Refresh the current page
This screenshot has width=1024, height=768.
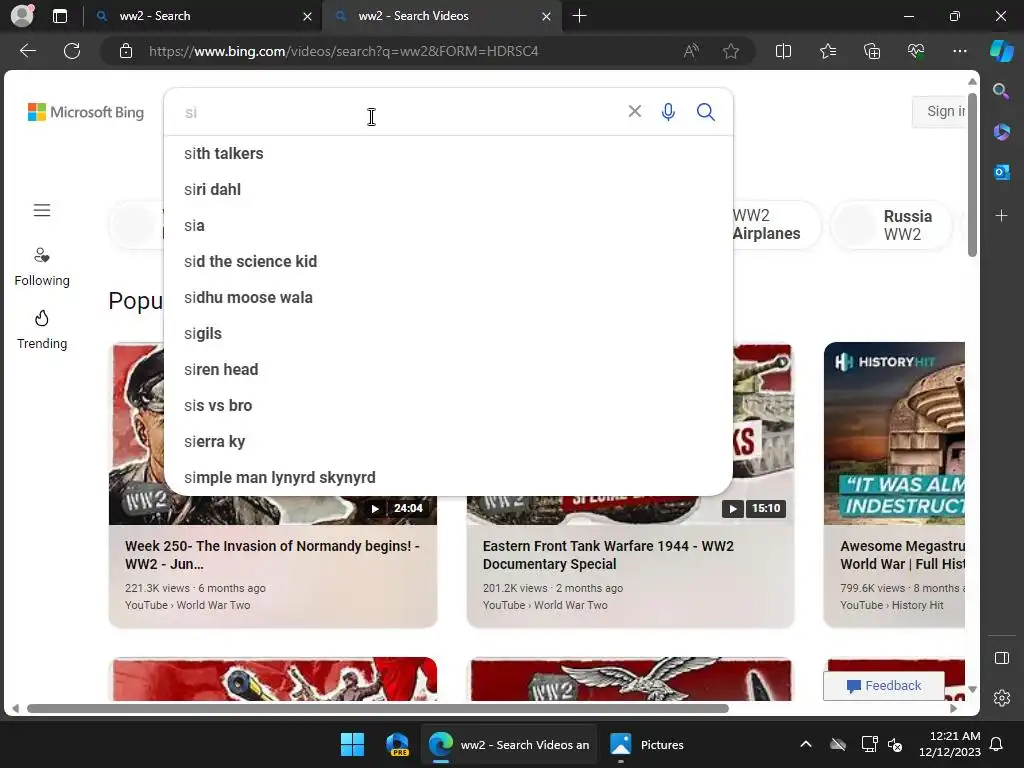[72, 51]
